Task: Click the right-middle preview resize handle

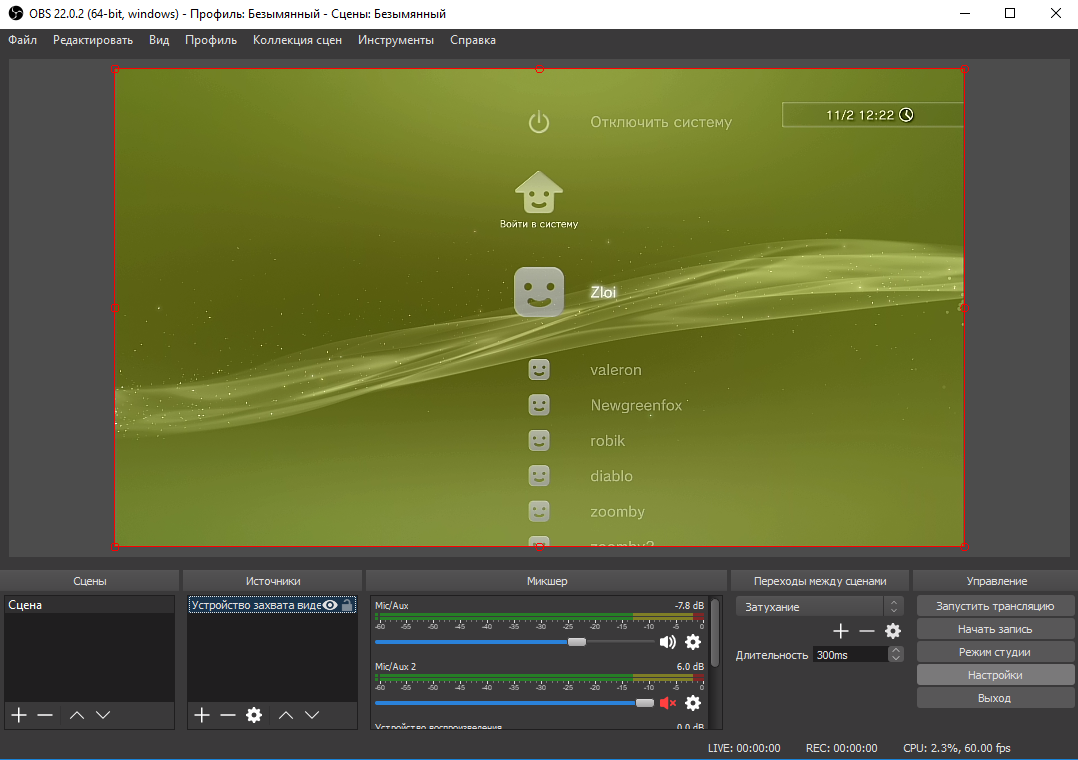Action: pos(964,308)
